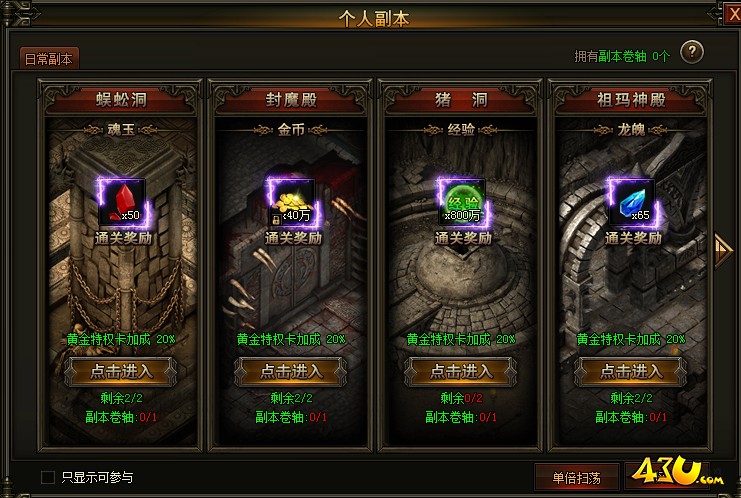Click the green 经验 x800万 reward icon

coord(463,202)
